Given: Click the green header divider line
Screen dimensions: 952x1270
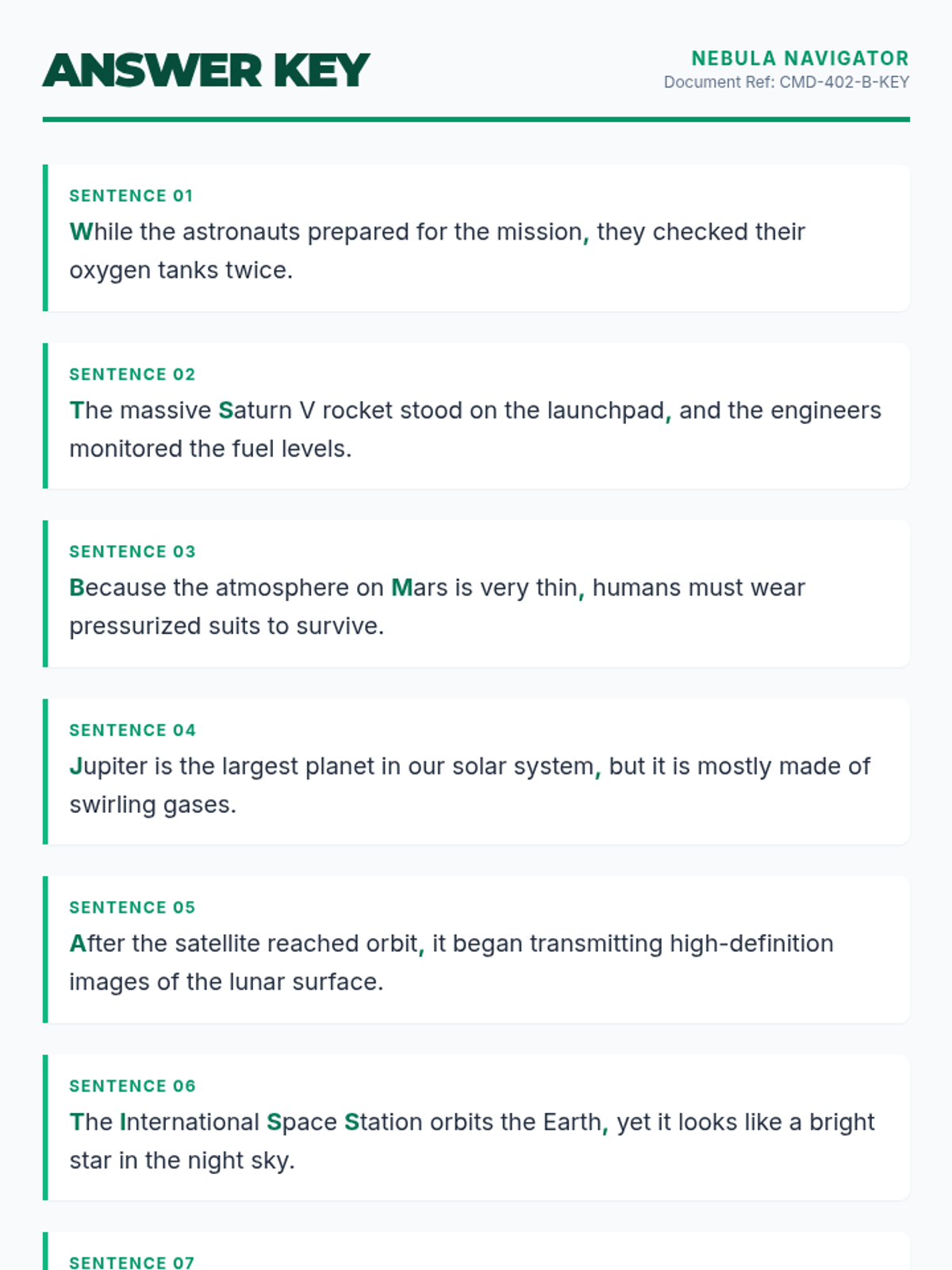Looking at the screenshot, I should [x=476, y=120].
